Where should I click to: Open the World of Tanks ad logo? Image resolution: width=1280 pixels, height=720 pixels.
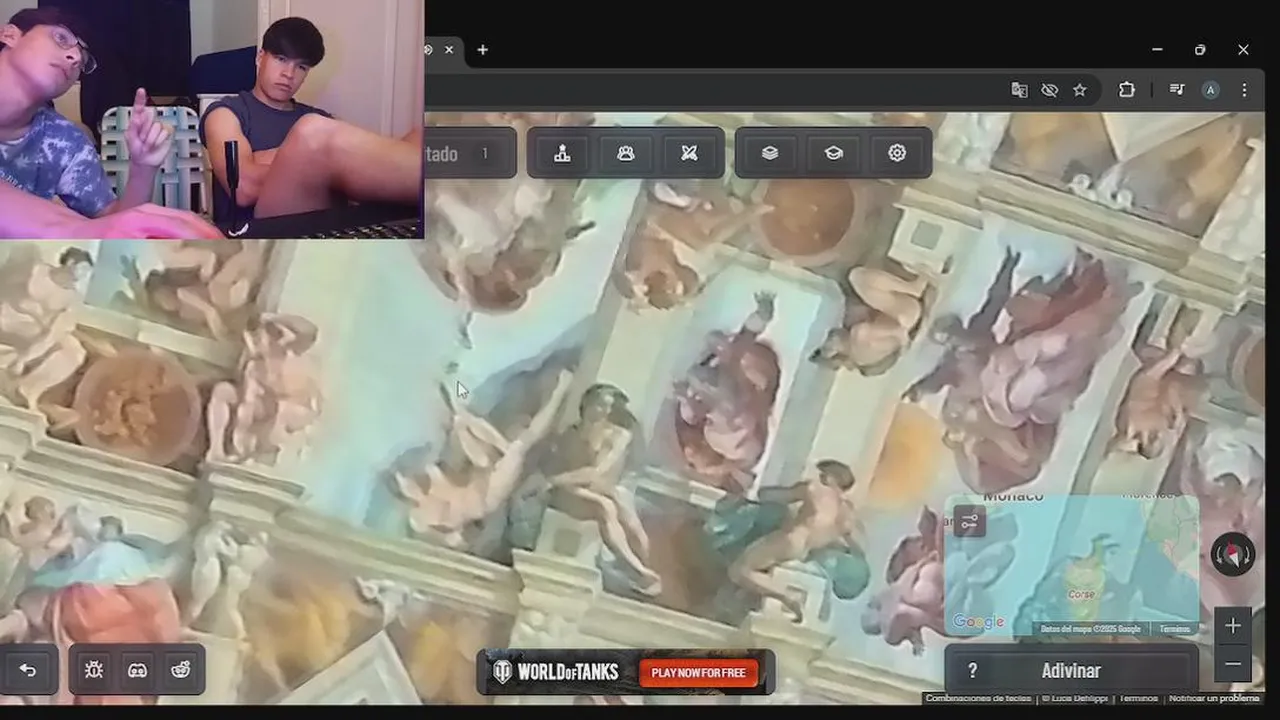pyautogui.click(x=556, y=672)
